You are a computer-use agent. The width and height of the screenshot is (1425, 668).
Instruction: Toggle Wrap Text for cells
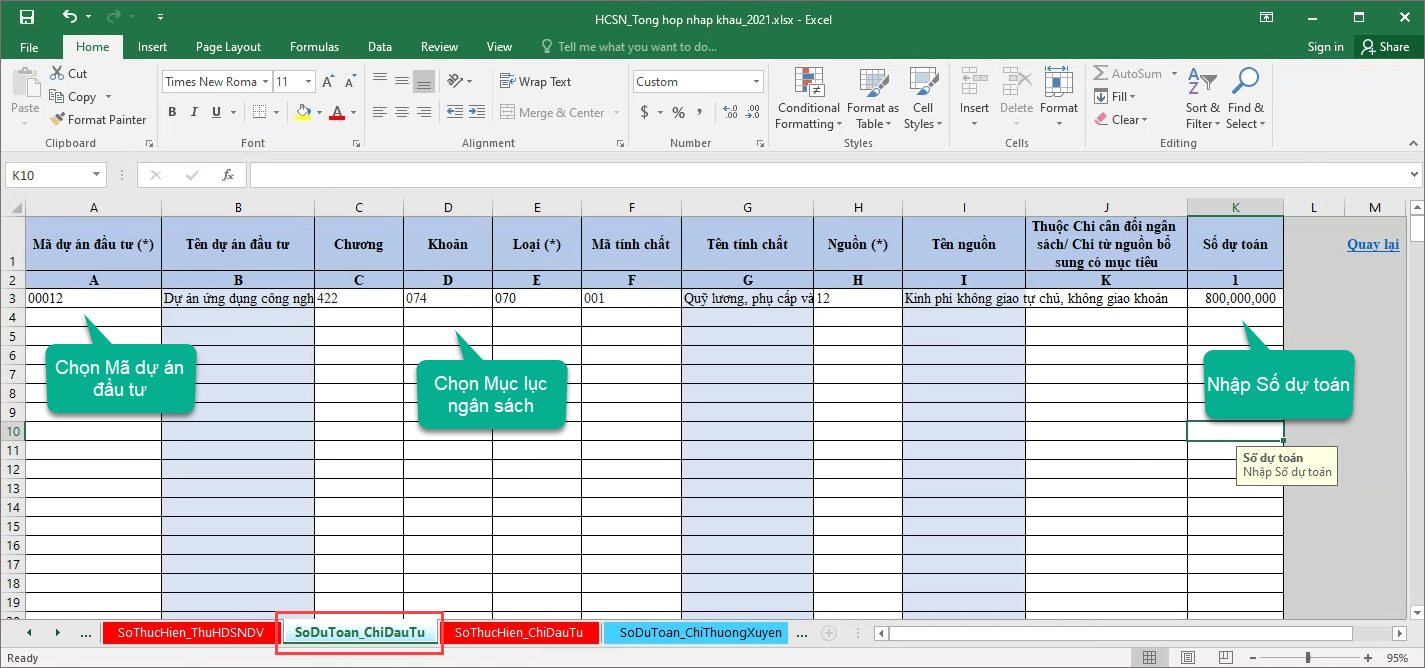click(535, 82)
